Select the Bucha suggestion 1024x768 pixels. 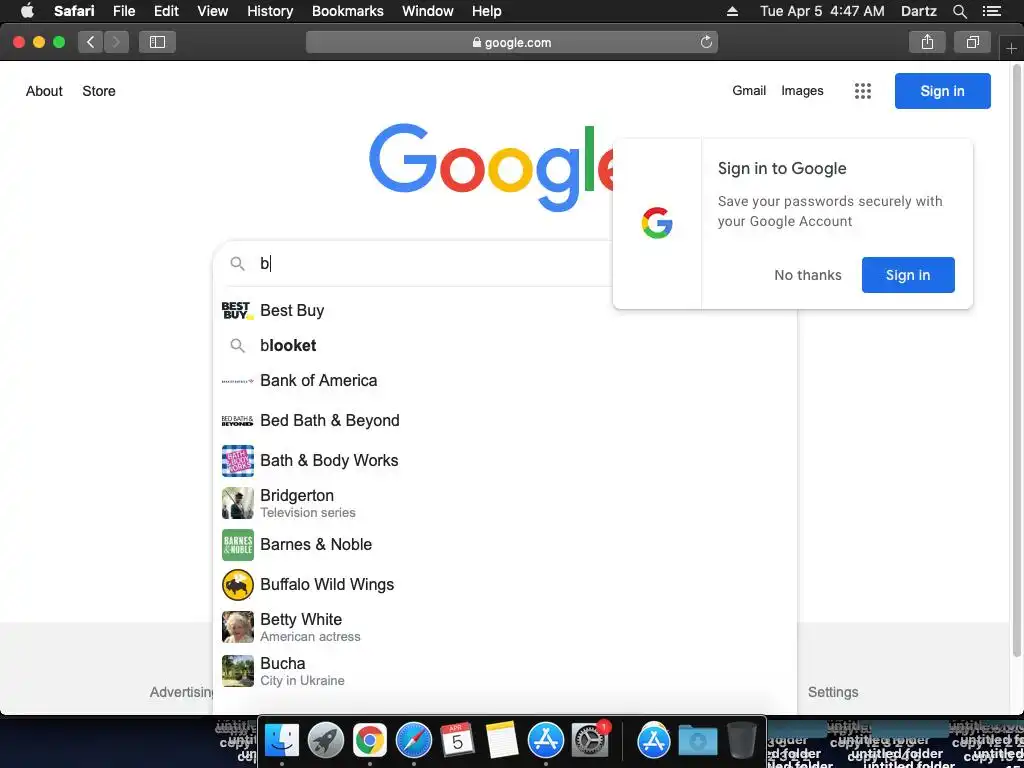point(505,671)
